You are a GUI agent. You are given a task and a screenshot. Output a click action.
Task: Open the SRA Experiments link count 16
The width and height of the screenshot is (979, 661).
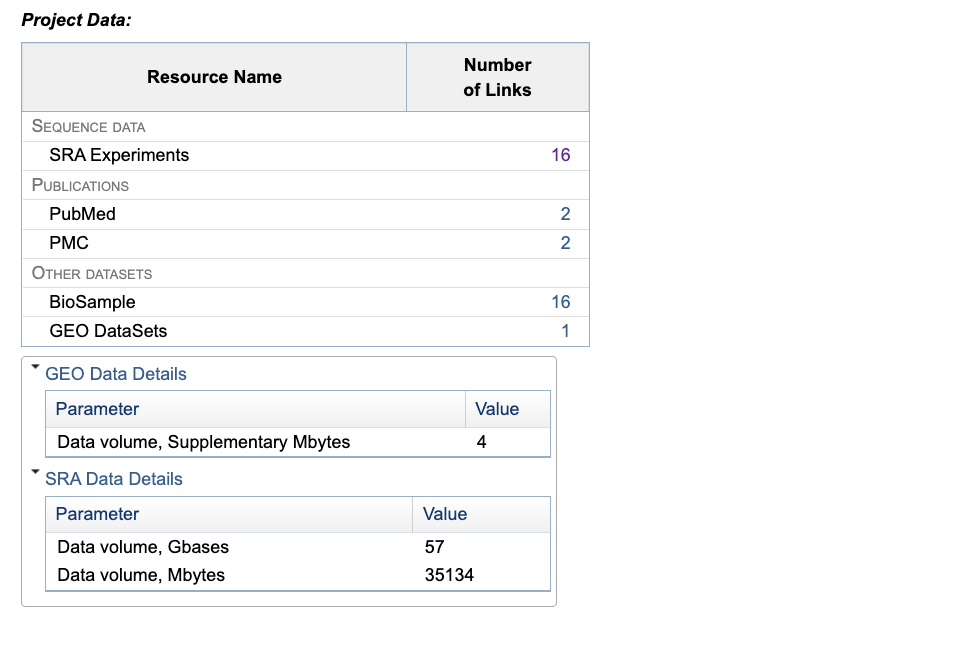pyautogui.click(x=560, y=155)
